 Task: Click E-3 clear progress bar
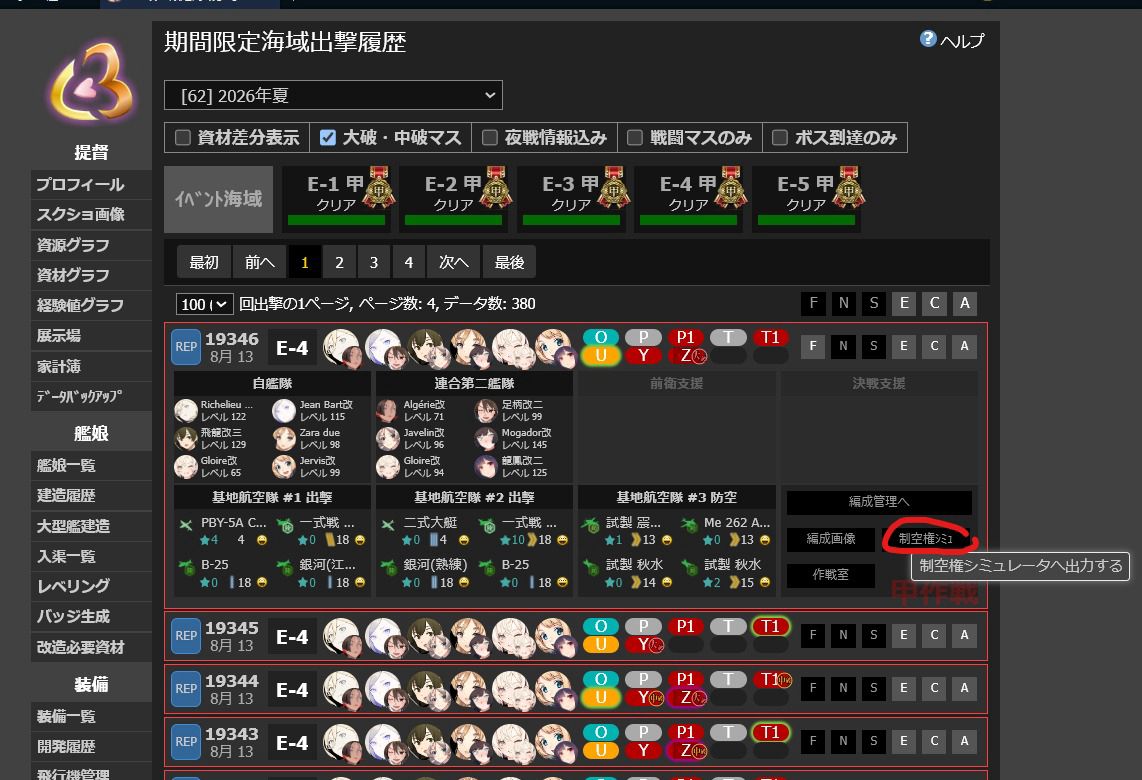click(x=571, y=221)
